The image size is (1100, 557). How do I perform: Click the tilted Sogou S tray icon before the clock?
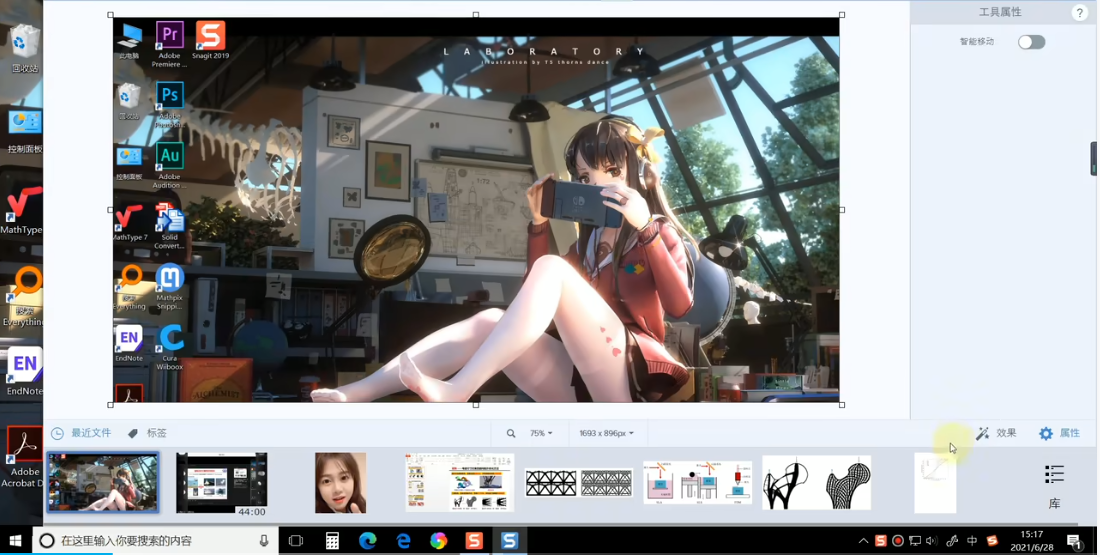pos(992,541)
